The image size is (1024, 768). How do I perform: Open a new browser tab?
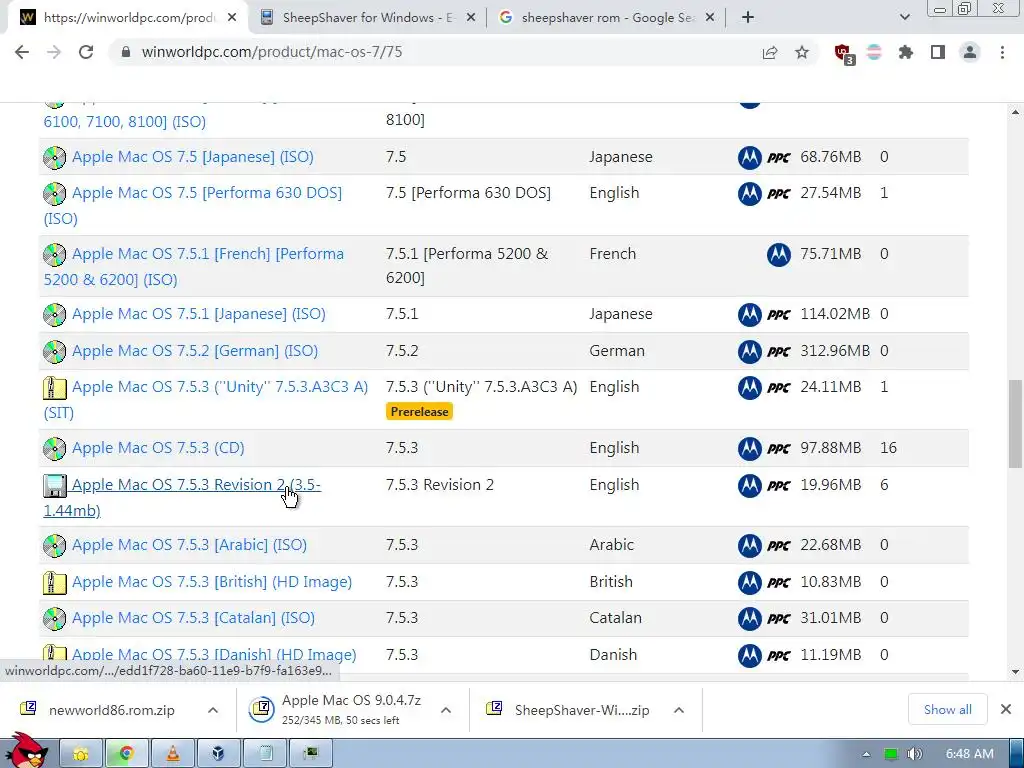tap(748, 18)
